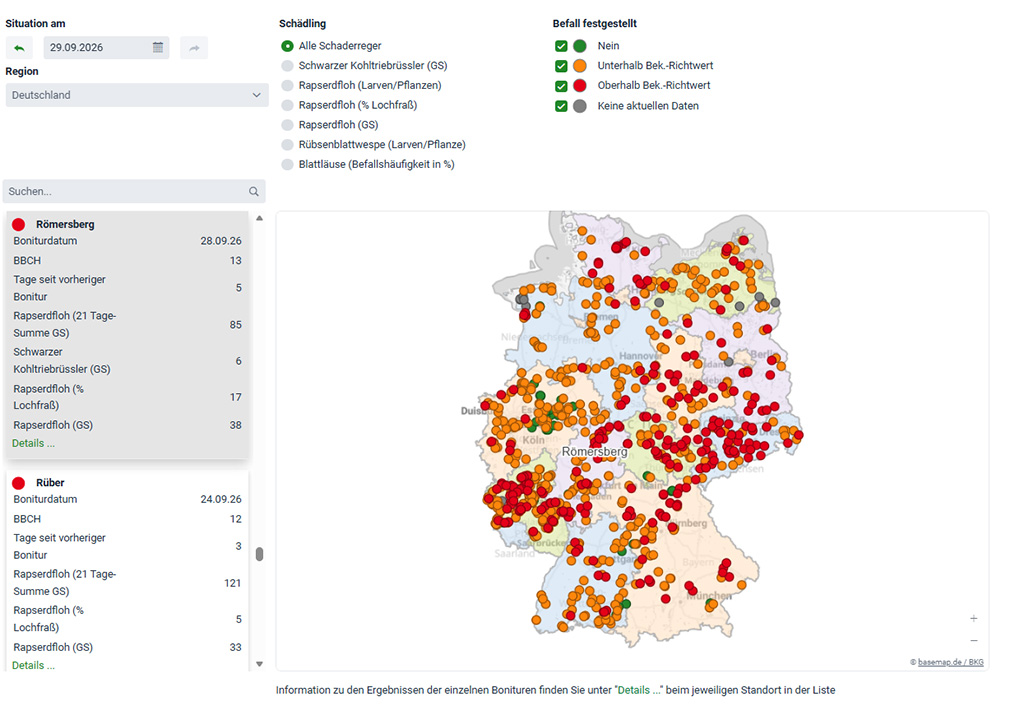The height and width of the screenshot is (706, 1024).
Task: Open Details link for Rüber
Action: [x=33, y=666]
